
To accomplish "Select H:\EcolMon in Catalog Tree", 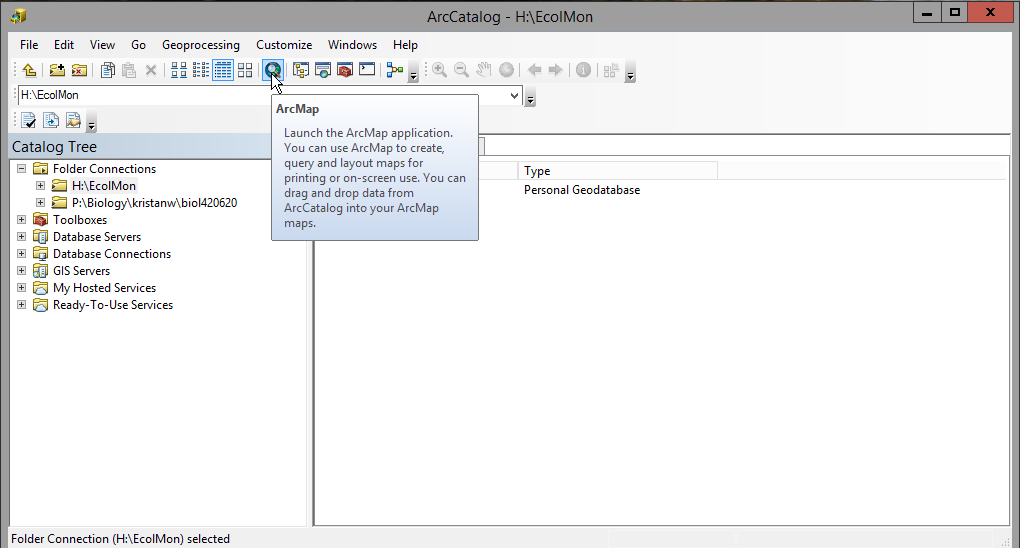I will pyautogui.click(x=104, y=185).
